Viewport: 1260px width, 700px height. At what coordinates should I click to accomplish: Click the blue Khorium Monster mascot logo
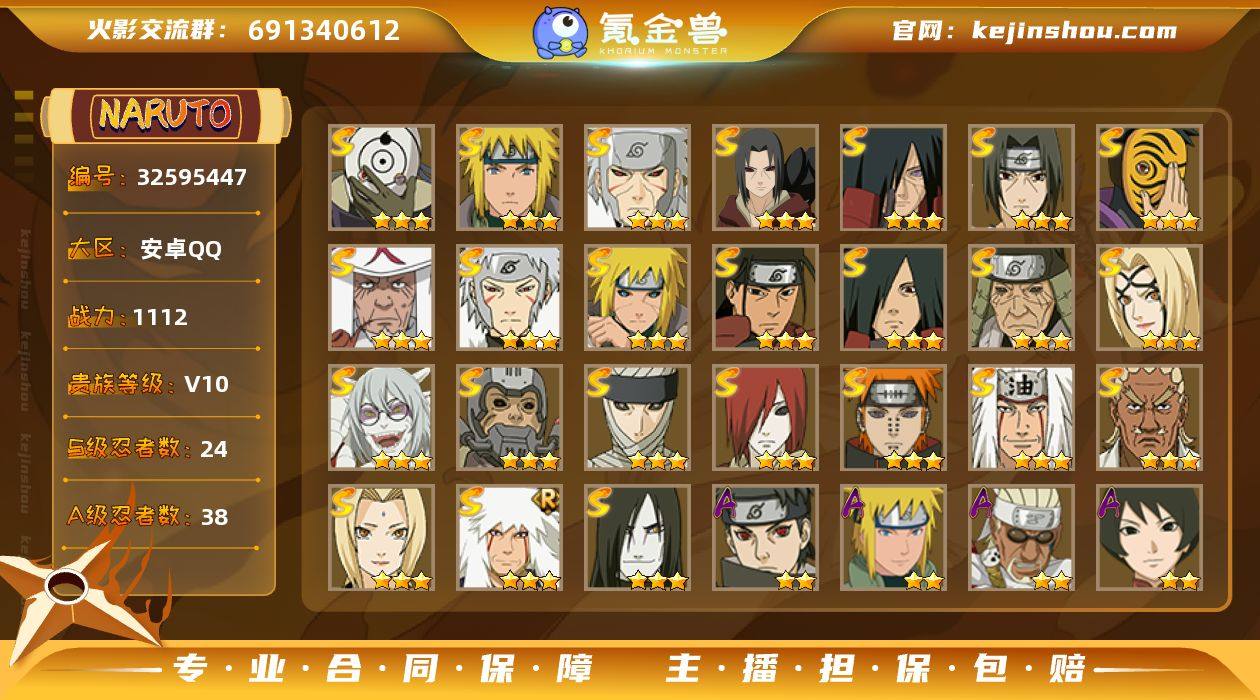click(x=560, y=32)
